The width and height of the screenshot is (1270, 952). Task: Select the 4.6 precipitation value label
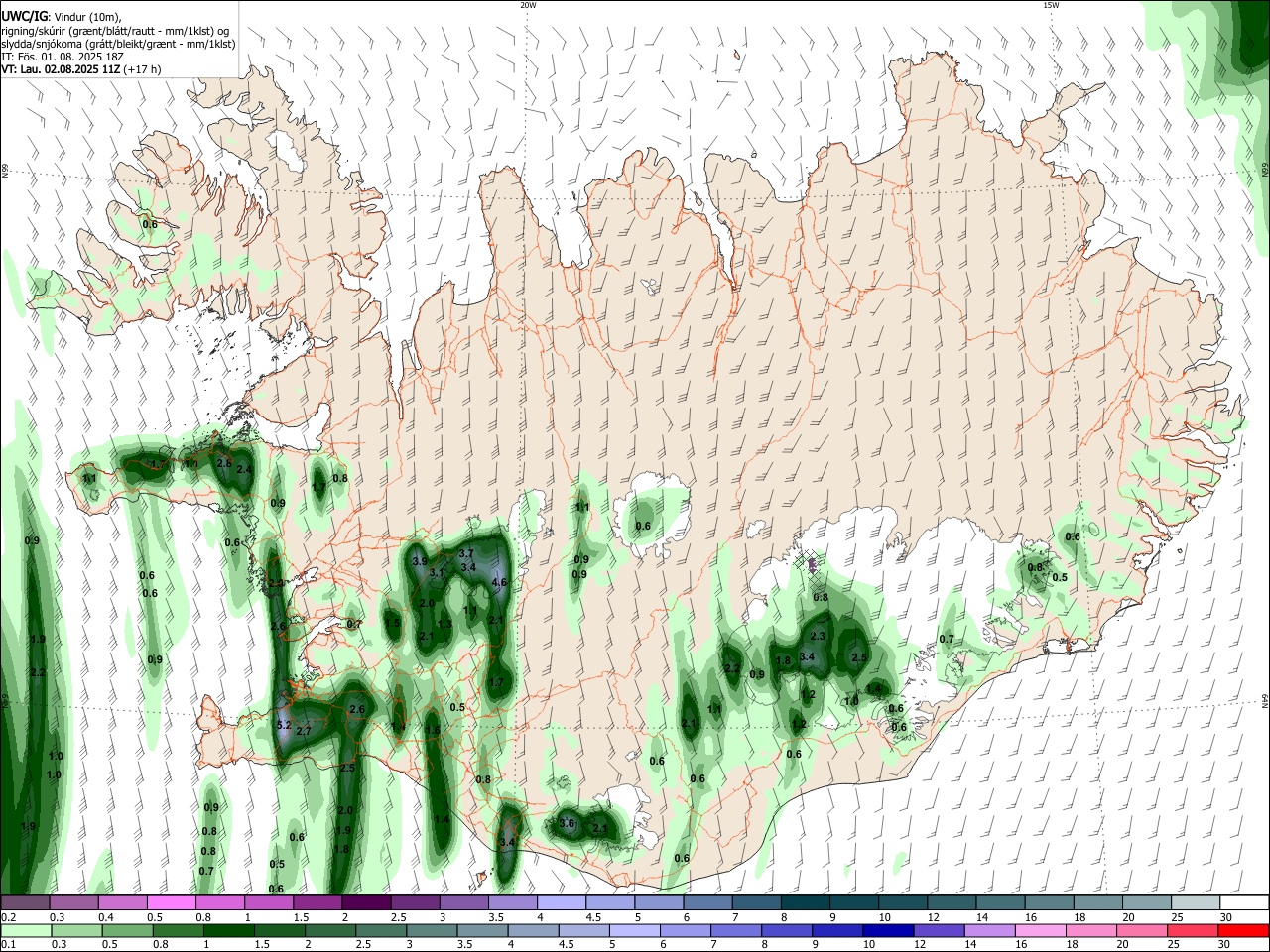[499, 583]
